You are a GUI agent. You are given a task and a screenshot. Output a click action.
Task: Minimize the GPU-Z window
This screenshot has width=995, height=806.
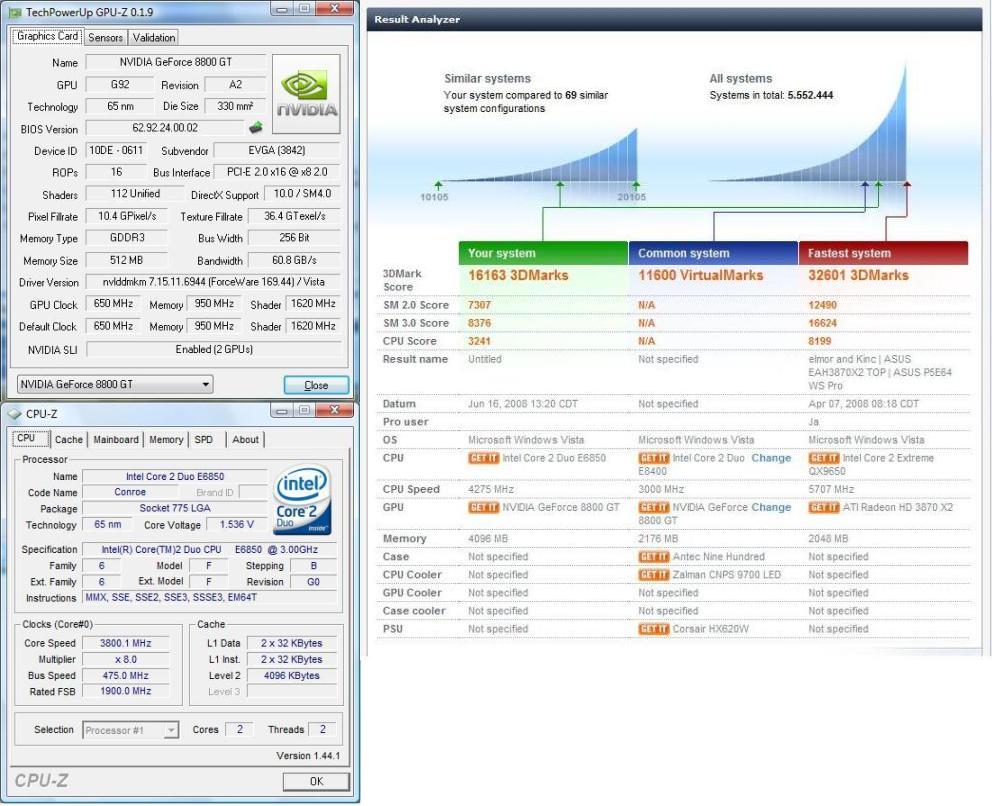click(x=282, y=9)
